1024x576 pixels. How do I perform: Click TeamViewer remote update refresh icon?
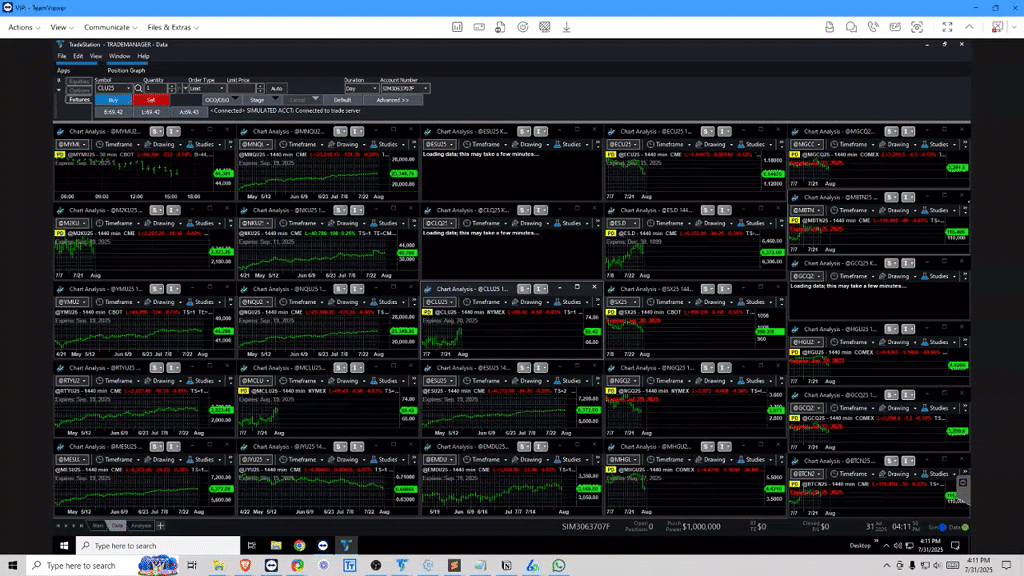tap(522, 27)
